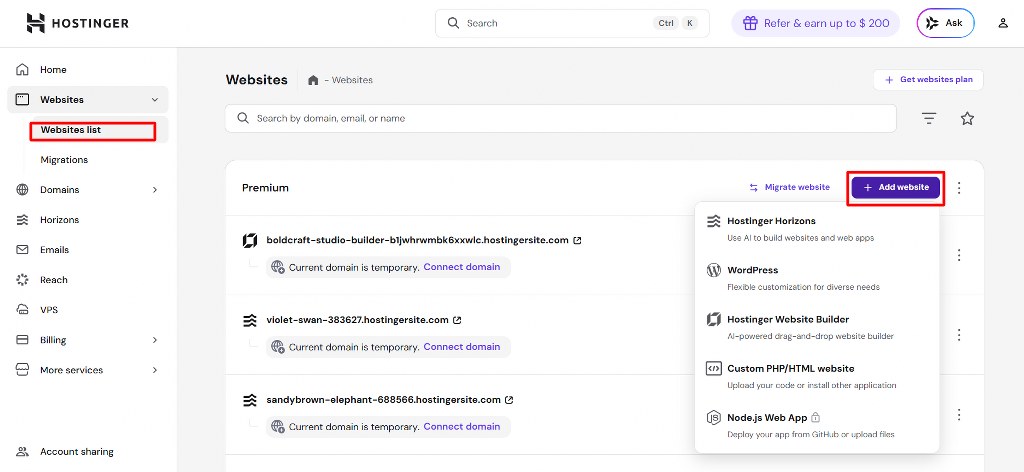This screenshot has width=1024, height=472.
Task: Open violet-swan site three-dot menu
Action: point(959,334)
